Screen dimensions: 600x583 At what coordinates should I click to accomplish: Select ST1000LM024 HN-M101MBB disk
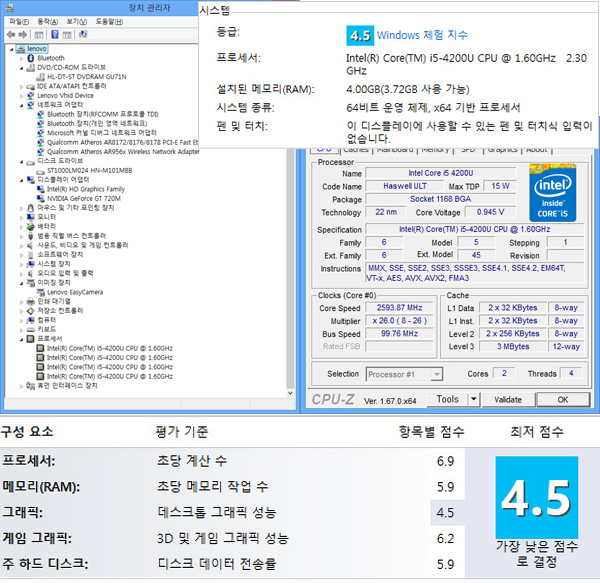coord(90,170)
